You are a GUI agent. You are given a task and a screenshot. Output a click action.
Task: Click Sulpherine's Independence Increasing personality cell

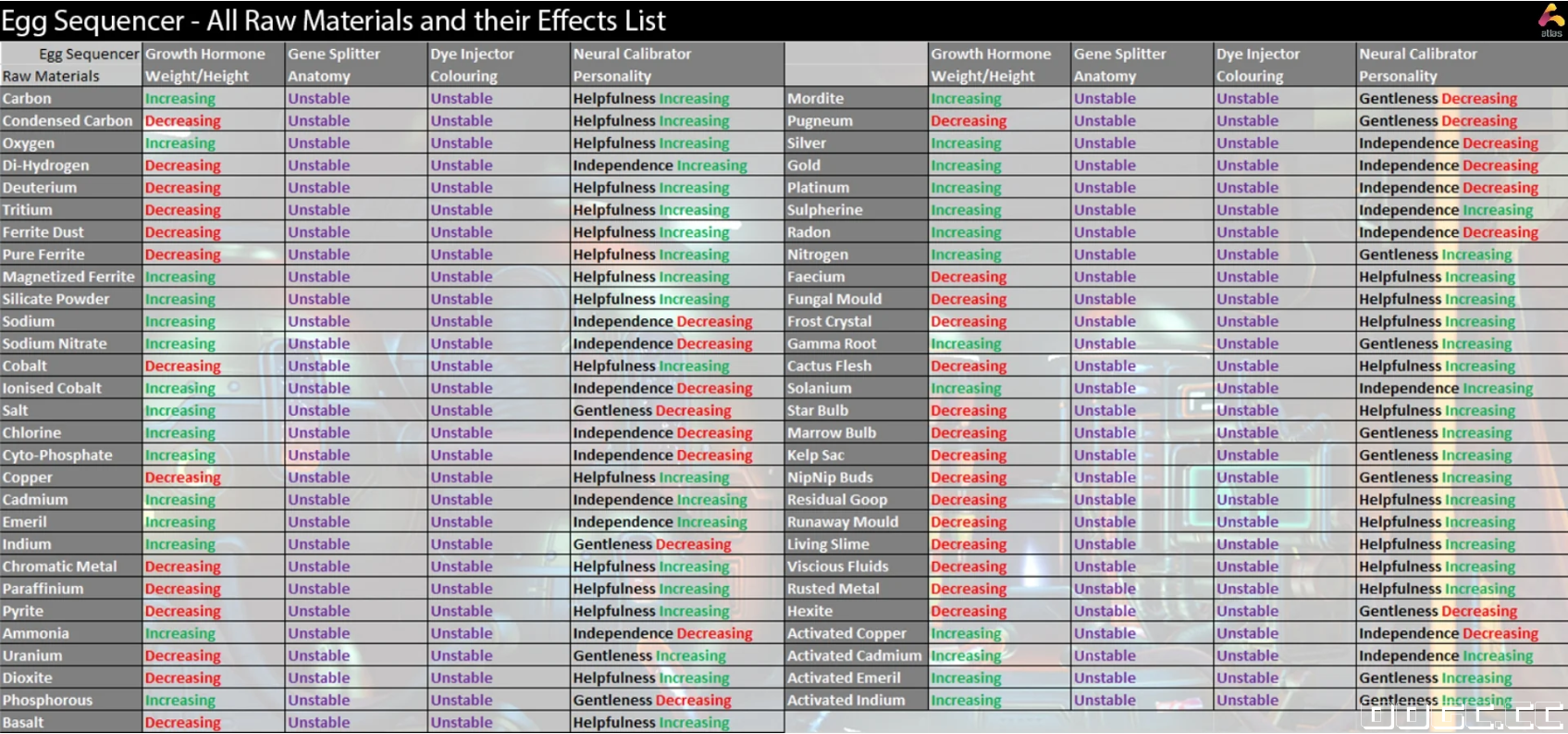click(x=1445, y=210)
